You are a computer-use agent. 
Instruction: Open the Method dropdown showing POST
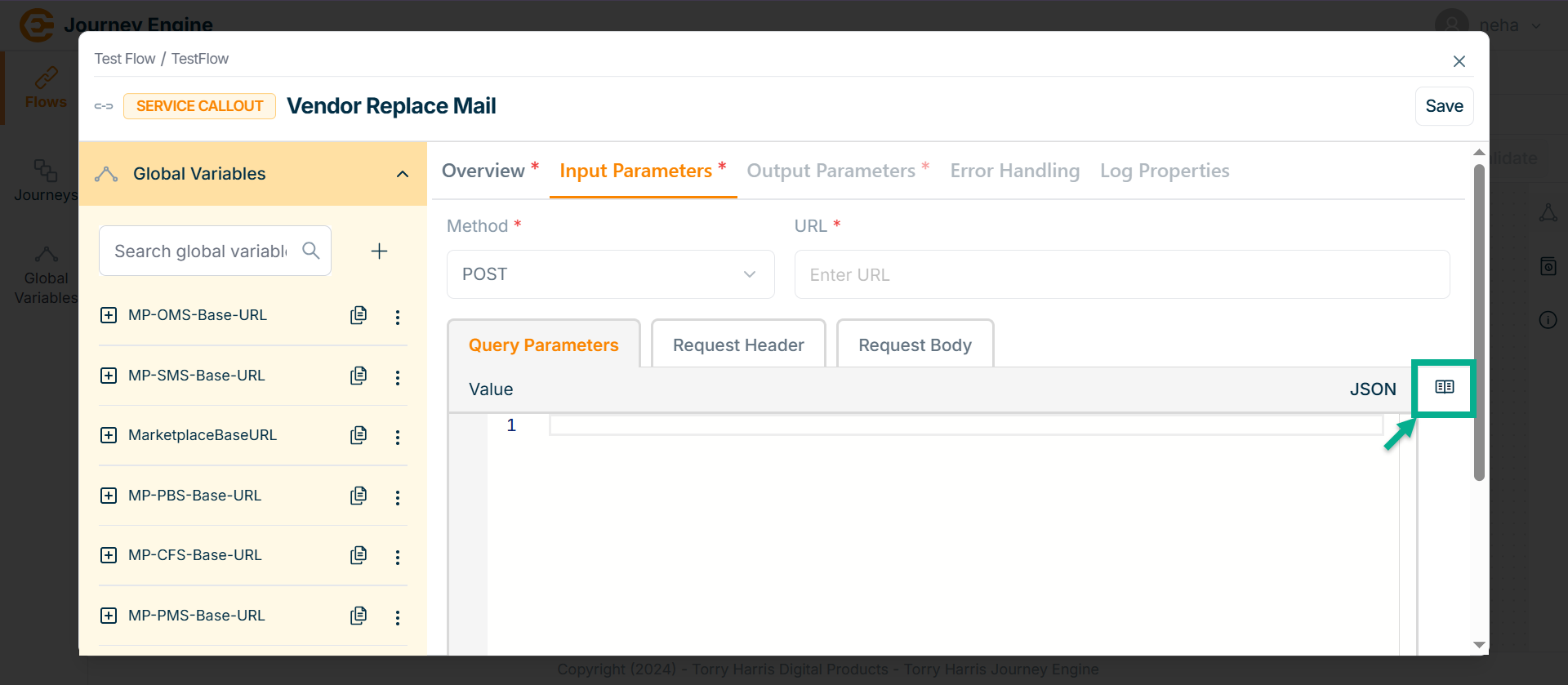(610, 274)
